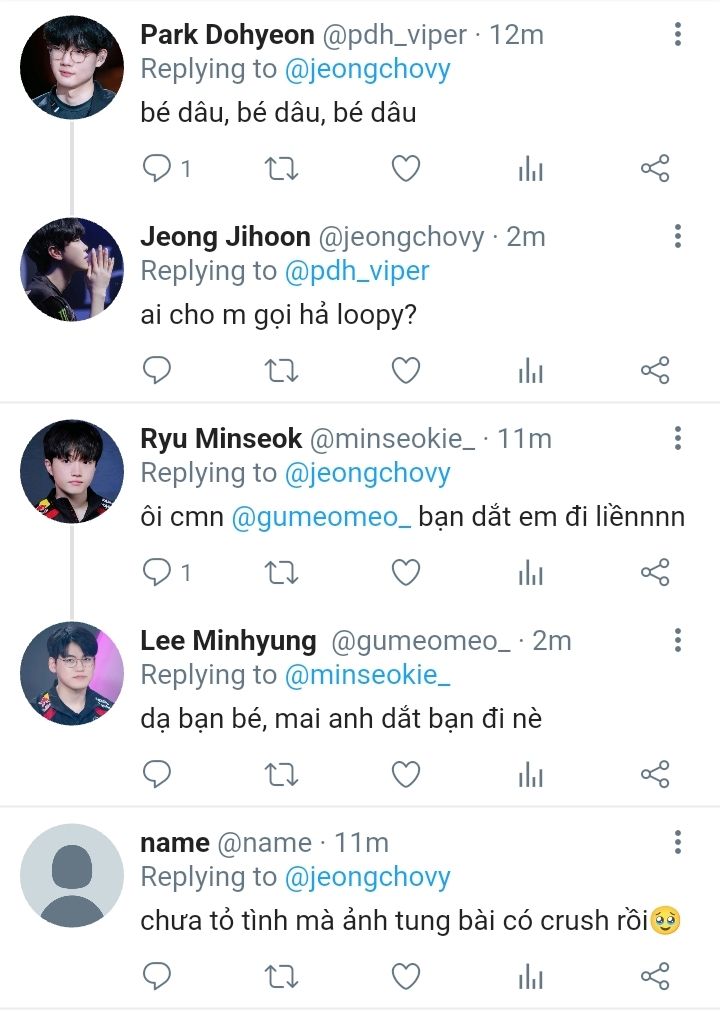Retweet Jeong Jihoon's reply
The width and height of the screenshot is (720, 1014).
point(281,371)
